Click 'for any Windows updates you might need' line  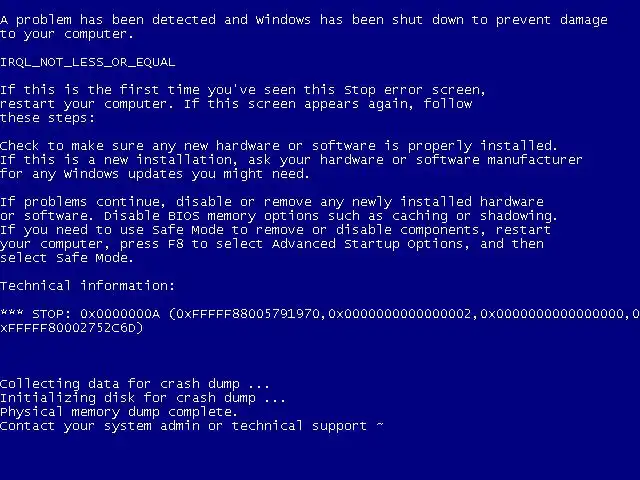pos(155,174)
